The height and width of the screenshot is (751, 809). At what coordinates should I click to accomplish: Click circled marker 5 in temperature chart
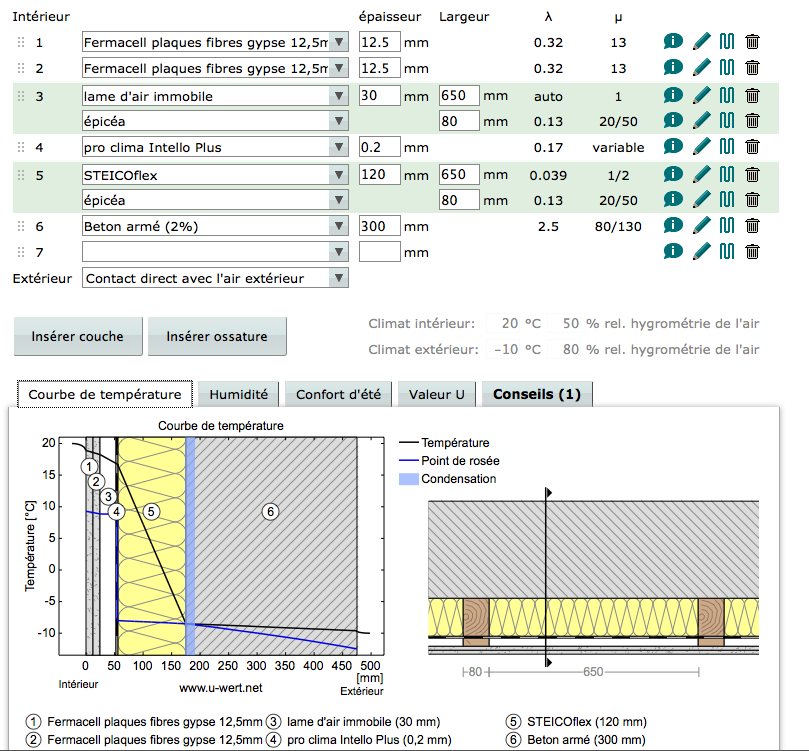[151, 512]
